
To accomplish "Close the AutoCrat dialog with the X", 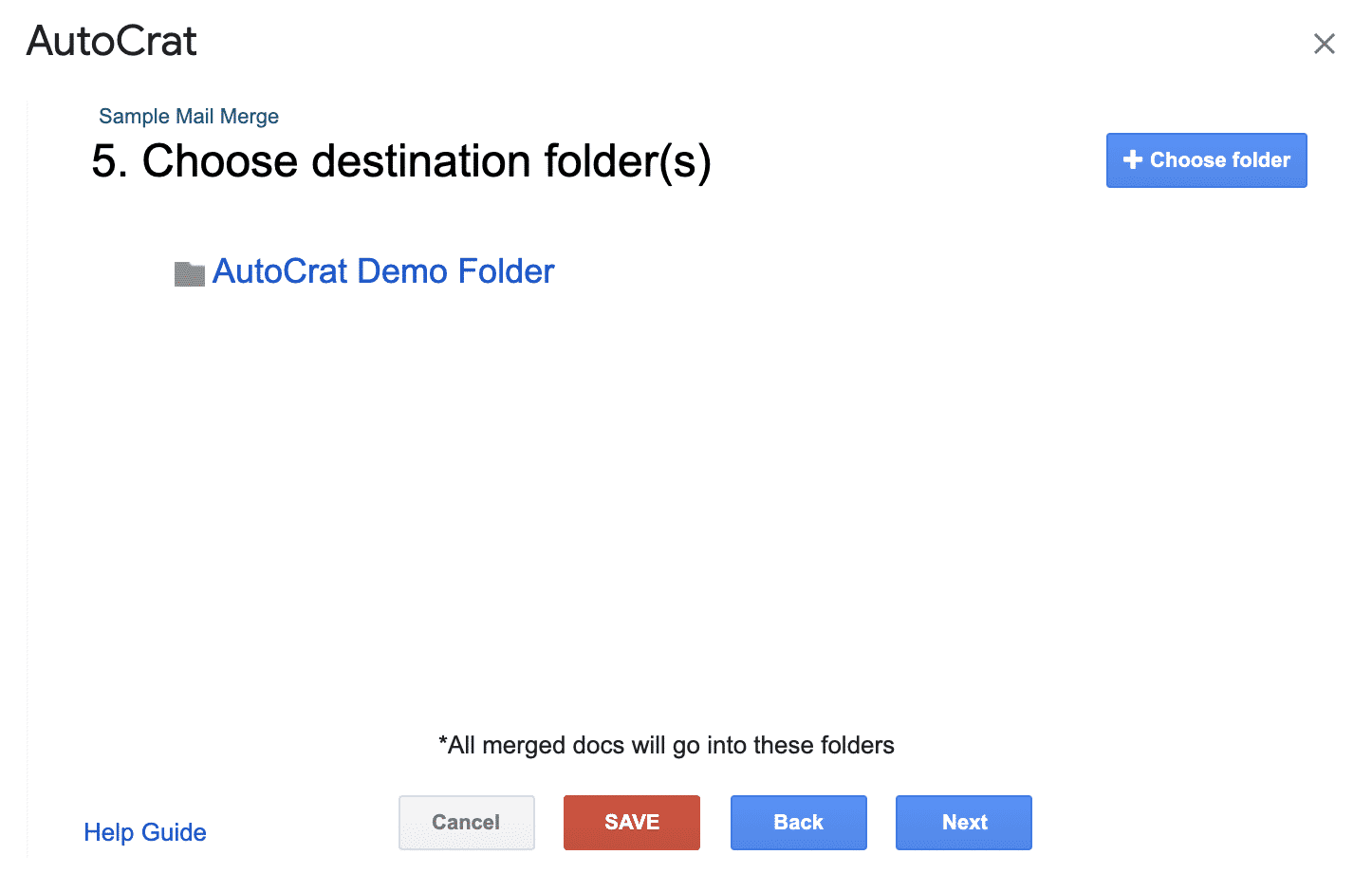I will click(x=1324, y=44).
